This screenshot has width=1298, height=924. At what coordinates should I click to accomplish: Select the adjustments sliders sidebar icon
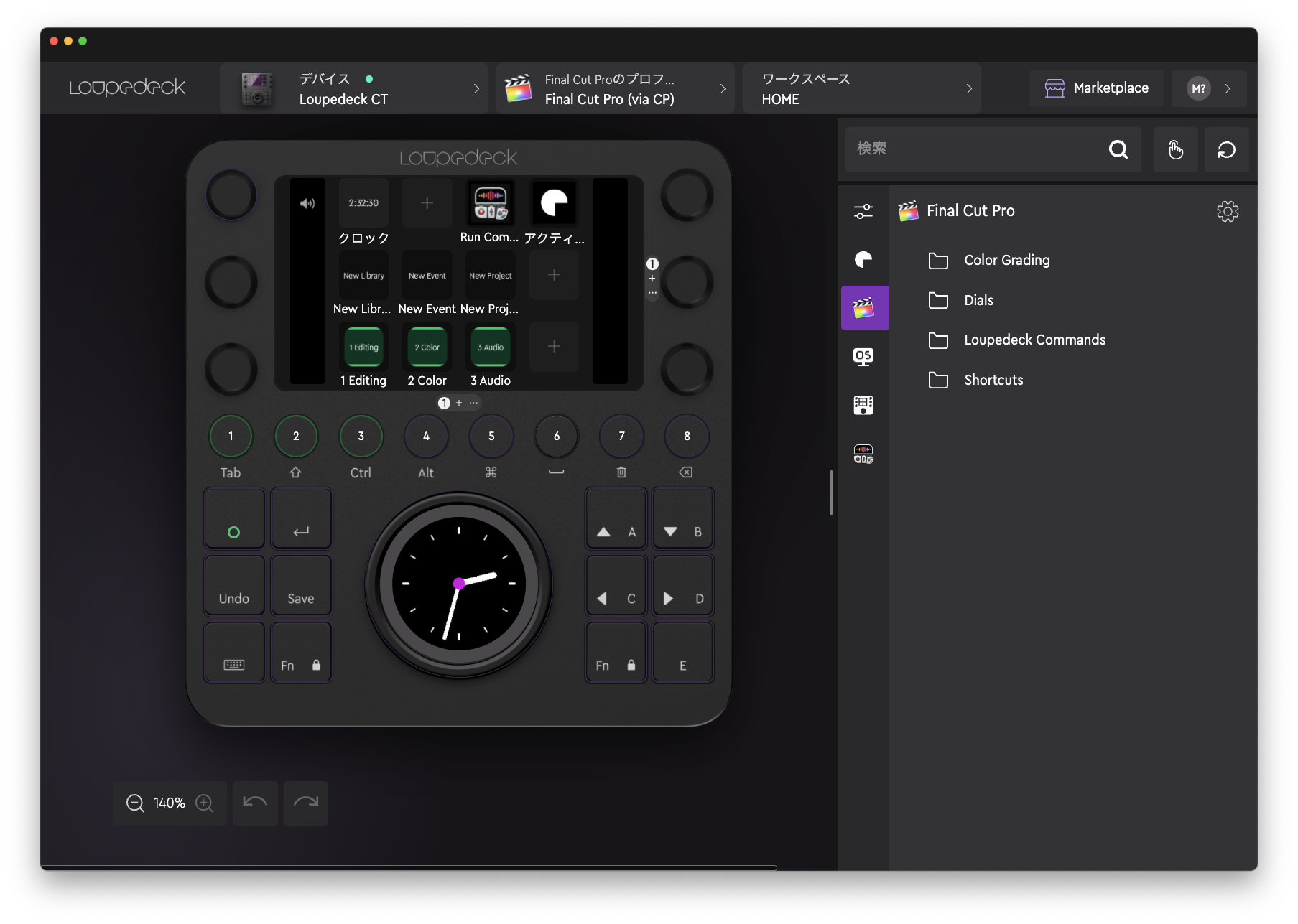(x=863, y=211)
